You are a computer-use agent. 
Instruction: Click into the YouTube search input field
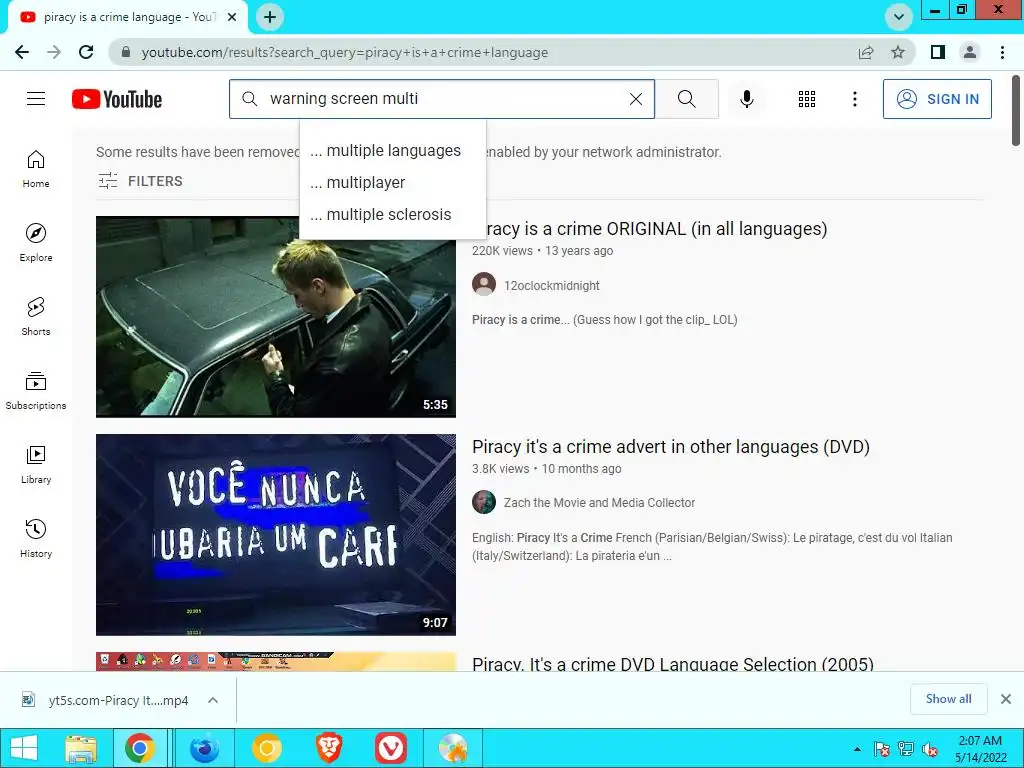pos(444,99)
